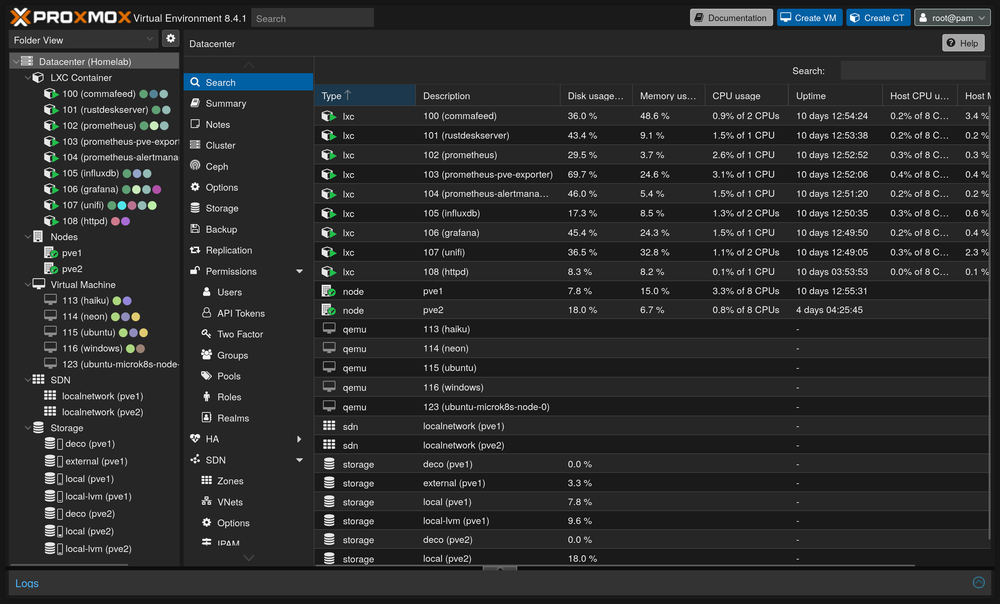Image resolution: width=1000 pixels, height=604 pixels.
Task: Click the node icon for pve1 in tree
Action: 50,253
